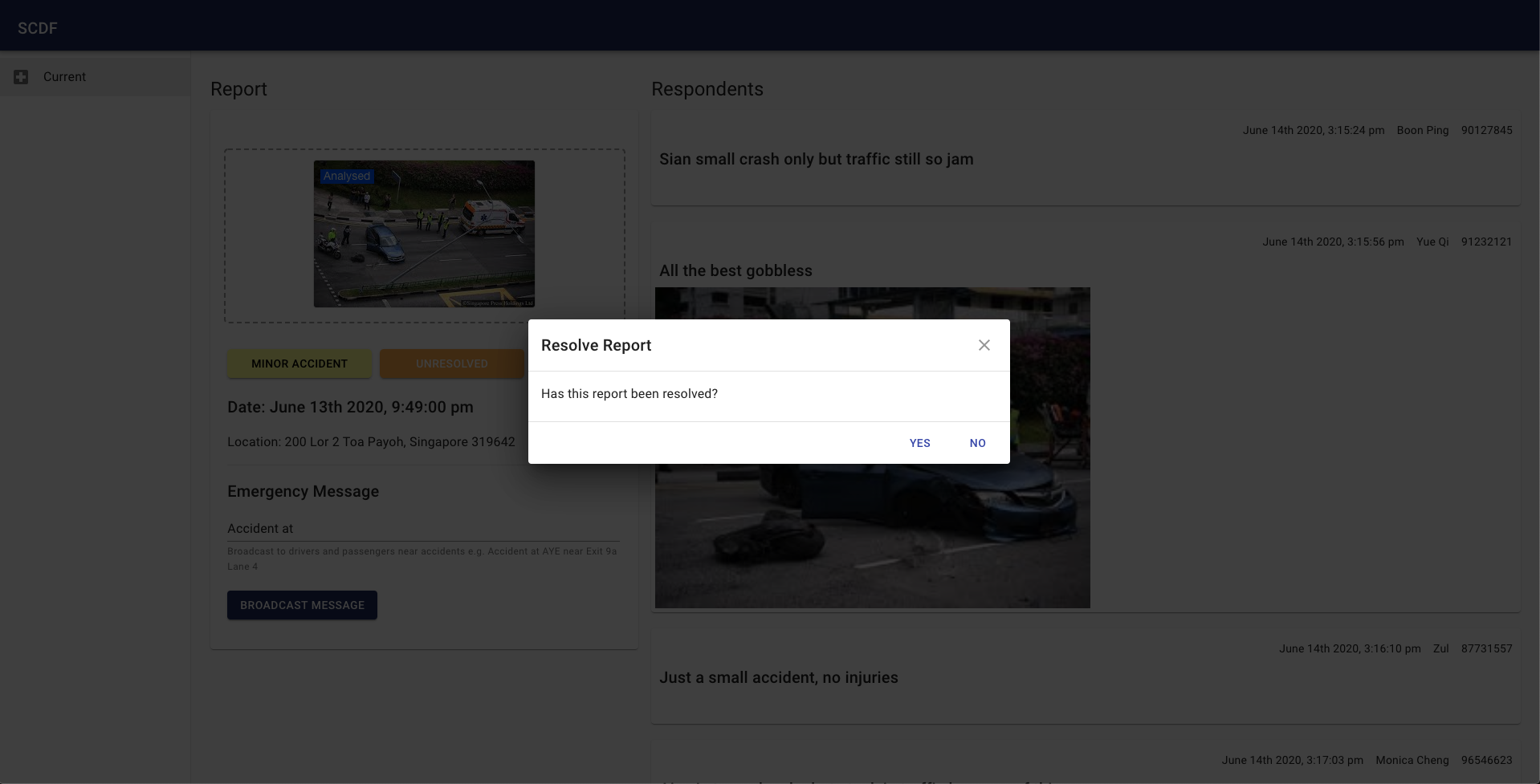Click respondent name Monica Cheng
Viewport: 1540px width, 784px height.
pos(1412,760)
